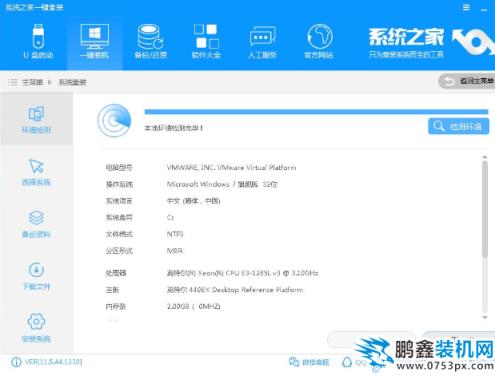Image resolution: width=495 pixels, height=376 pixels.
Task: Click the 主板 label
Action: [112, 290]
